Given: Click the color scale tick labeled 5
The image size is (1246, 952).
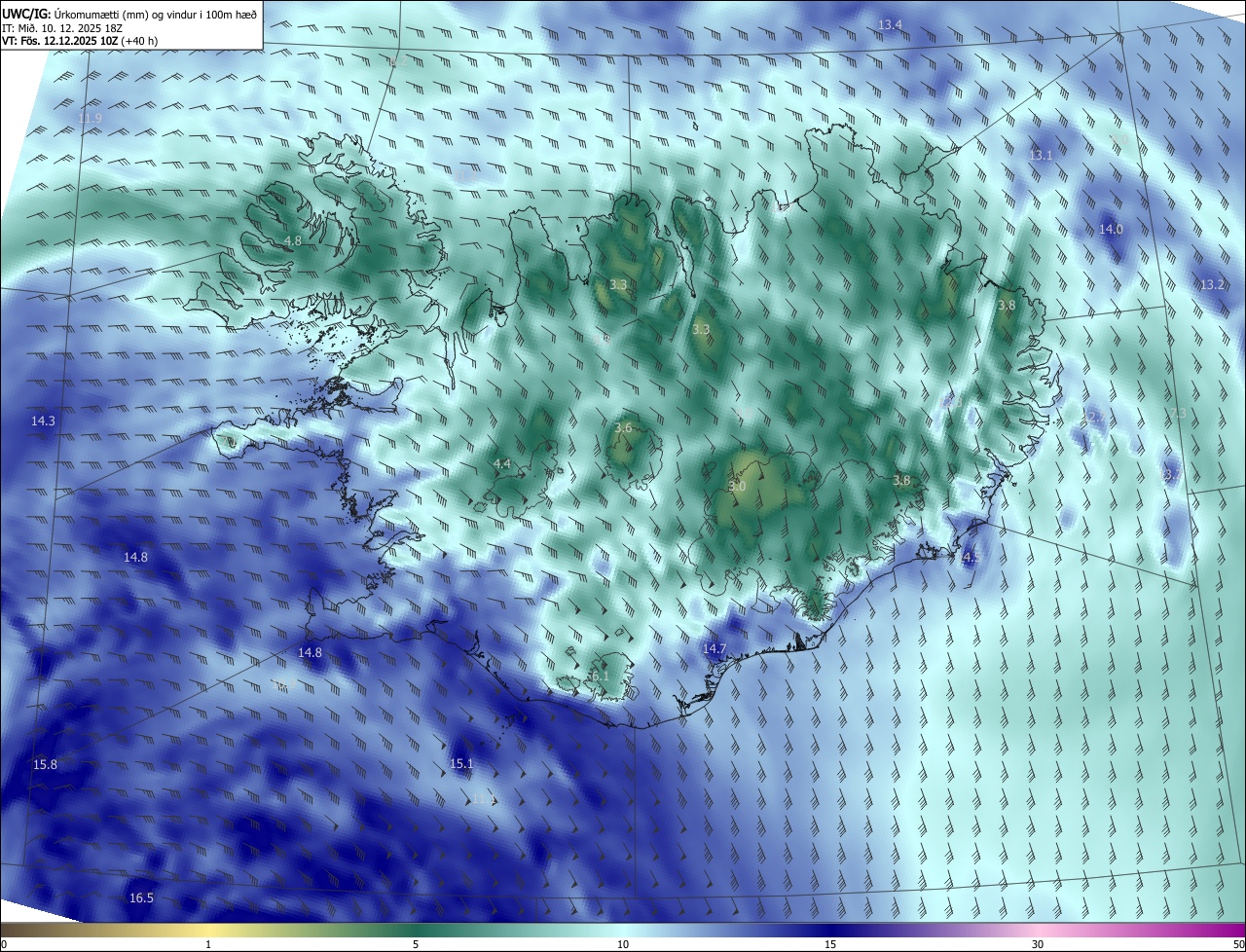Looking at the screenshot, I should [x=416, y=943].
